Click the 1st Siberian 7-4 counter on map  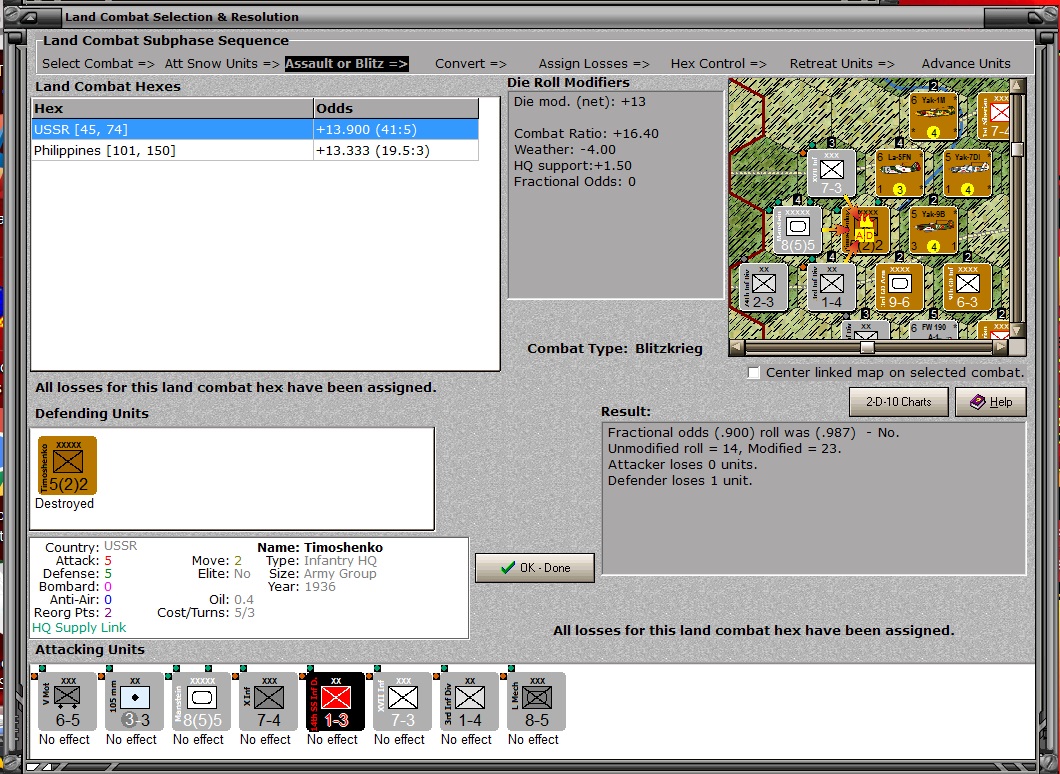pos(994,116)
